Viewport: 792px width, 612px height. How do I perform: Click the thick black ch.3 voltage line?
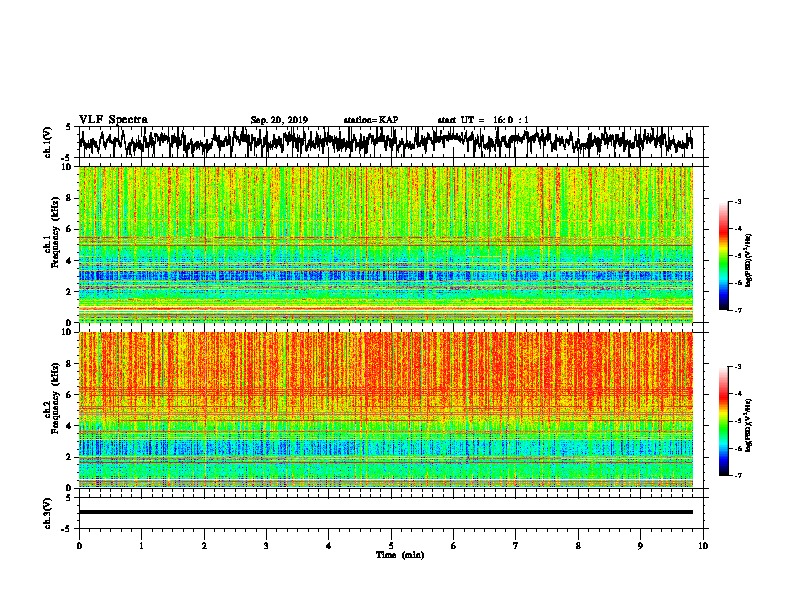[385, 512]
